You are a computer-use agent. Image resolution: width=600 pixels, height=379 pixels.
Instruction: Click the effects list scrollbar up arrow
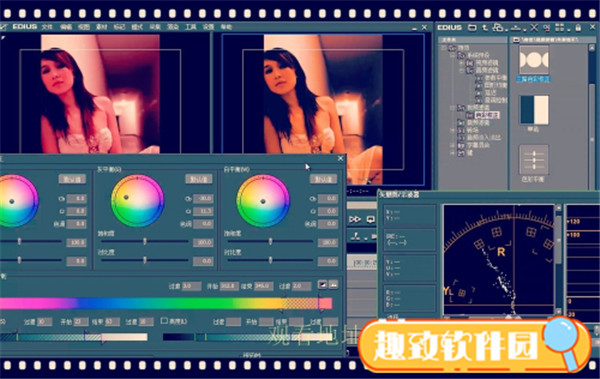593,47
